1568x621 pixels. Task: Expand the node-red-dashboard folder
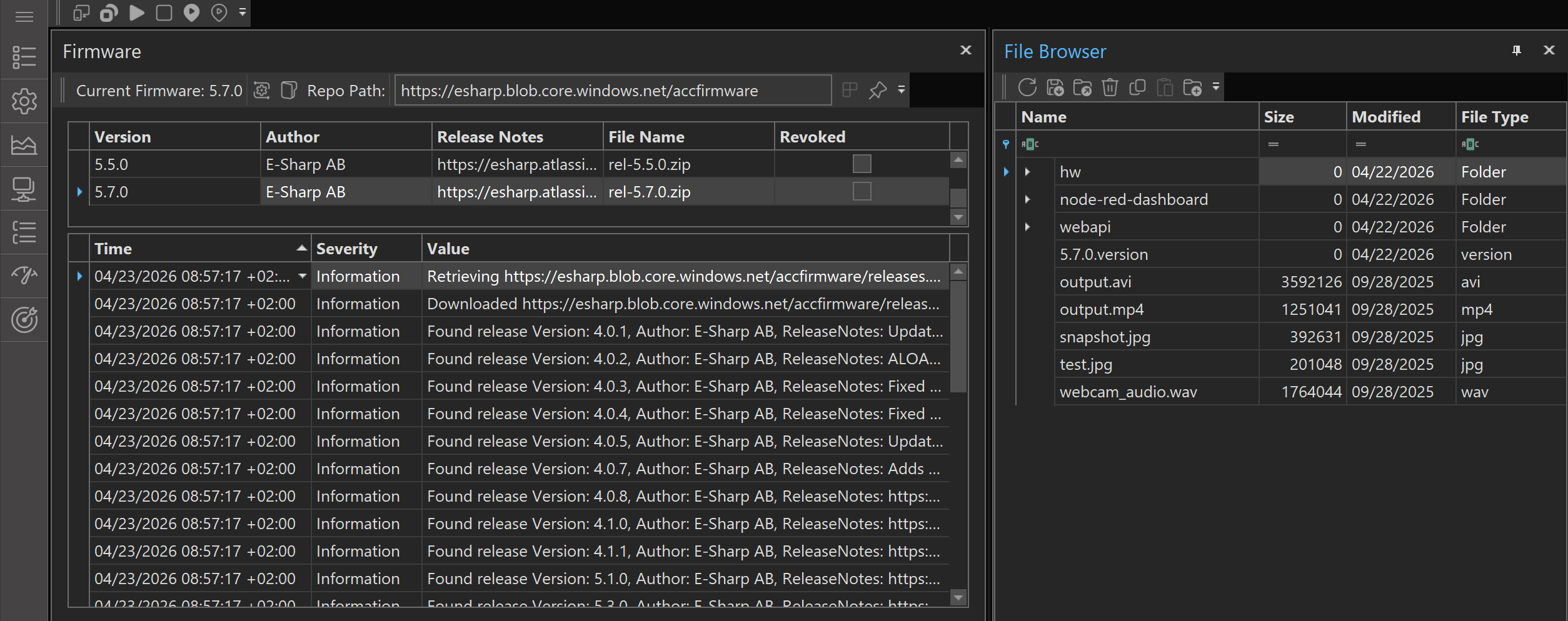point(1027,199)
